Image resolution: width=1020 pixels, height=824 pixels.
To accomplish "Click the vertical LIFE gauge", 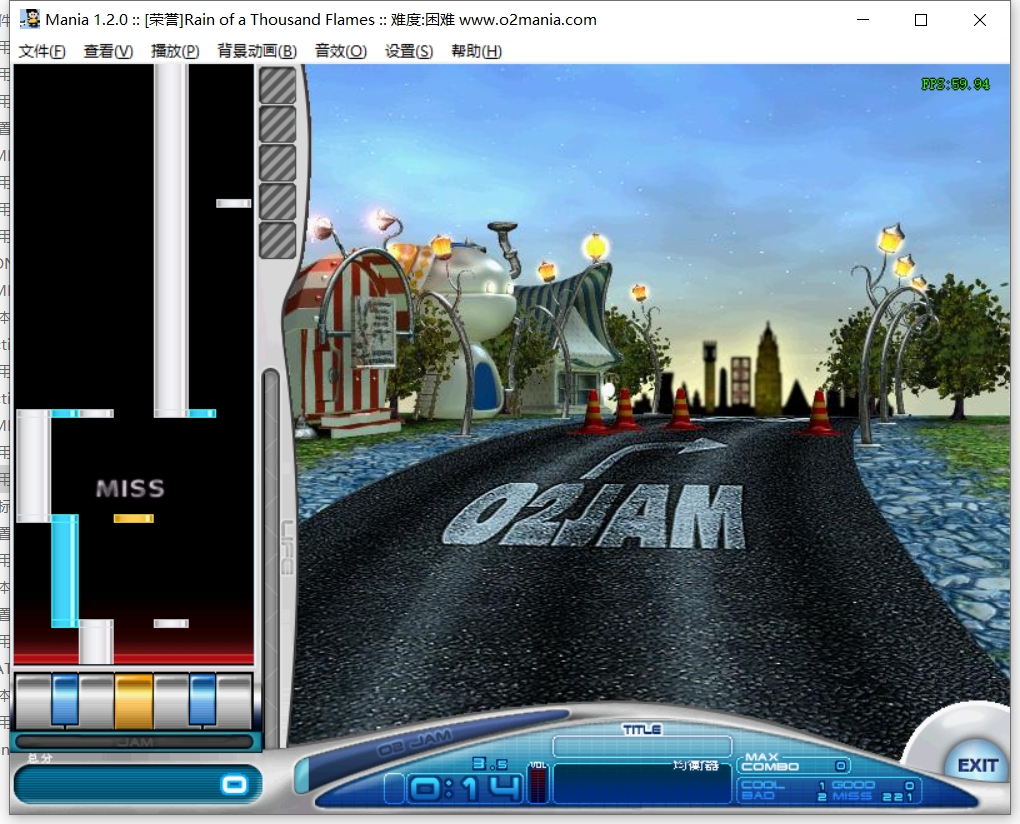I will click(271, 559).
